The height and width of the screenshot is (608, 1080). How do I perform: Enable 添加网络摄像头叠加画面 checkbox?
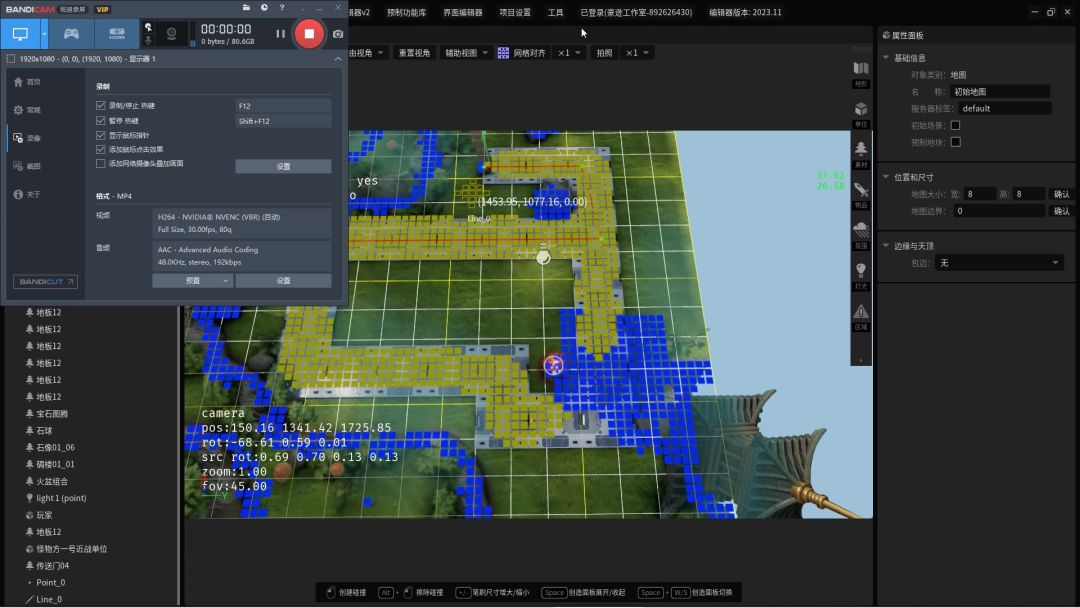(x=100, y=163)
